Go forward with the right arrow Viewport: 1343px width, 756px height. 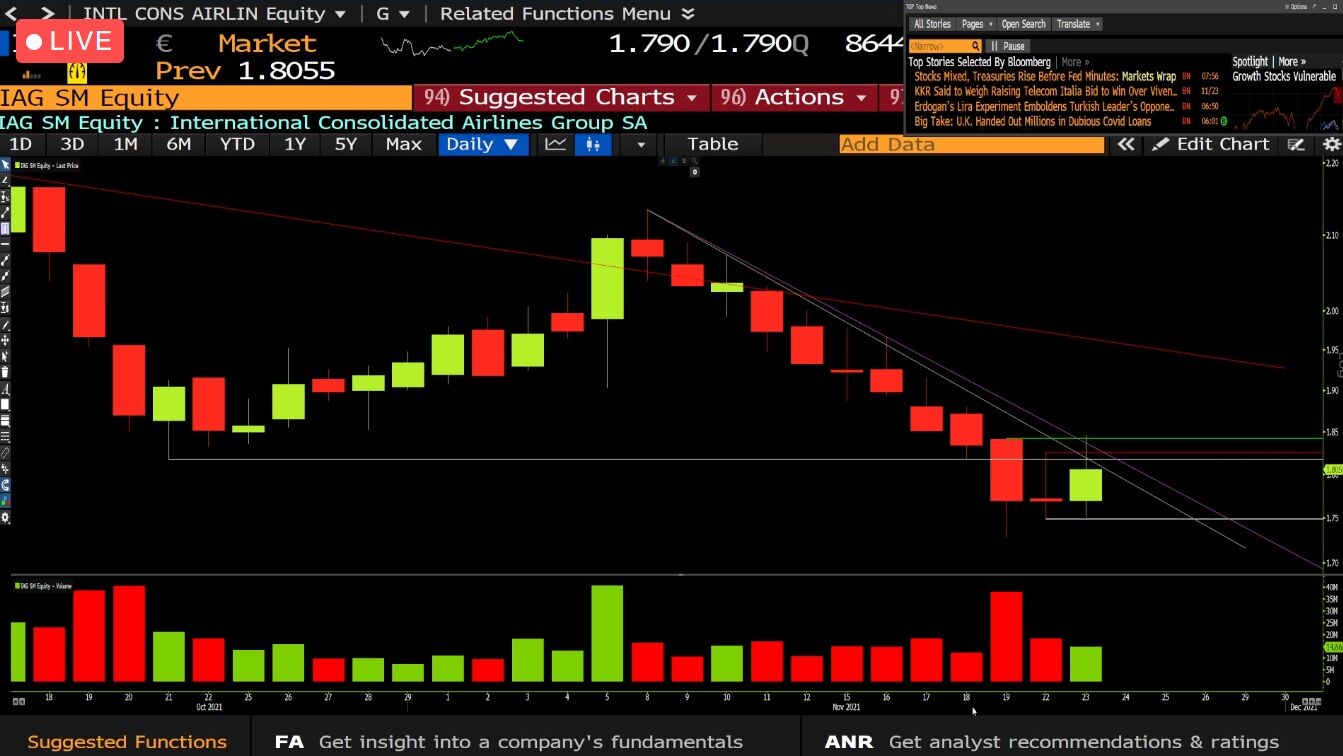(x=47, y=13)
